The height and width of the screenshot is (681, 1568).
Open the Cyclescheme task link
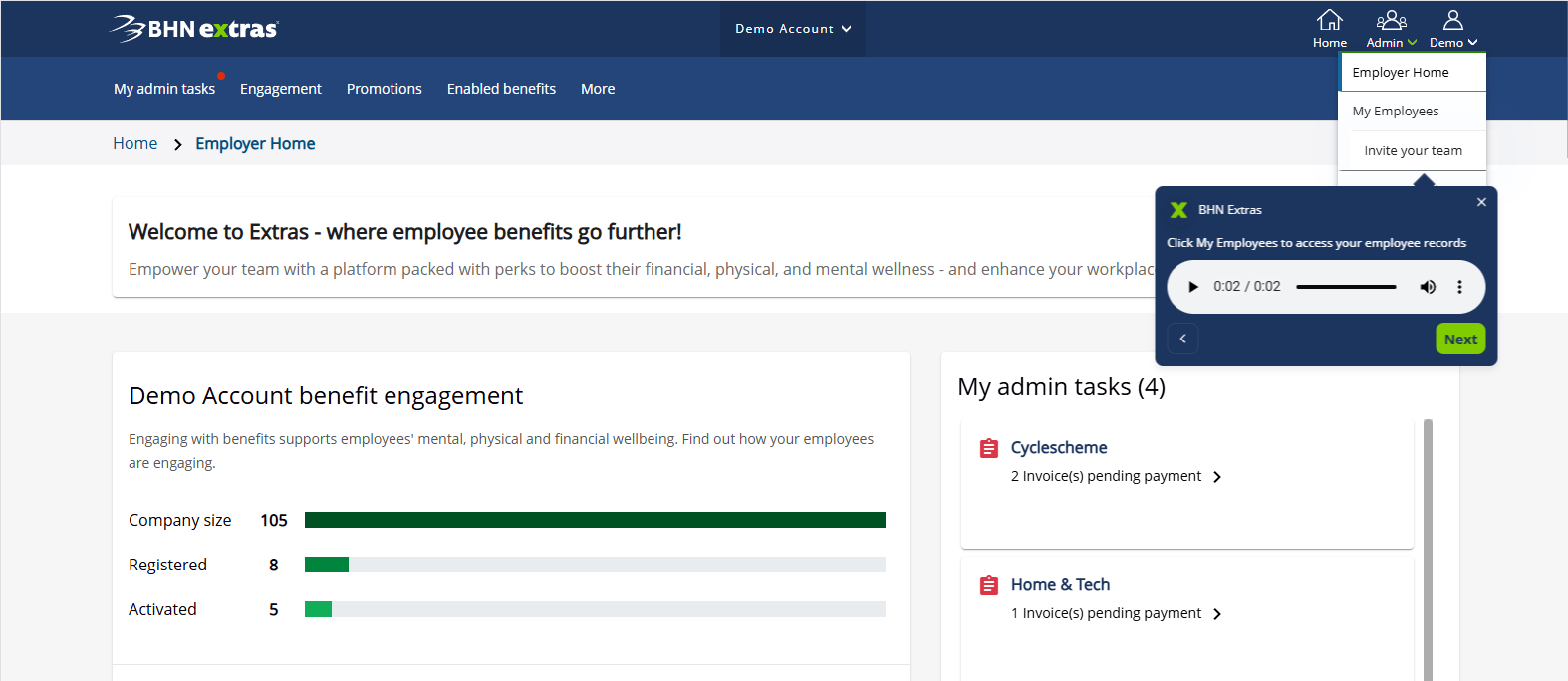click(x=1059, y=448)
